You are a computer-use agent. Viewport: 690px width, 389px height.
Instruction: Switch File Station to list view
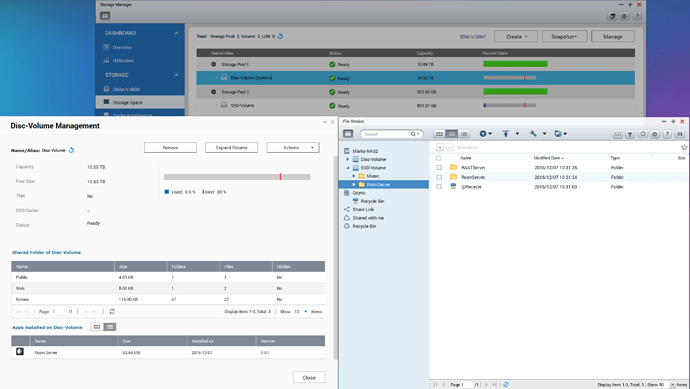click(451, 134)
